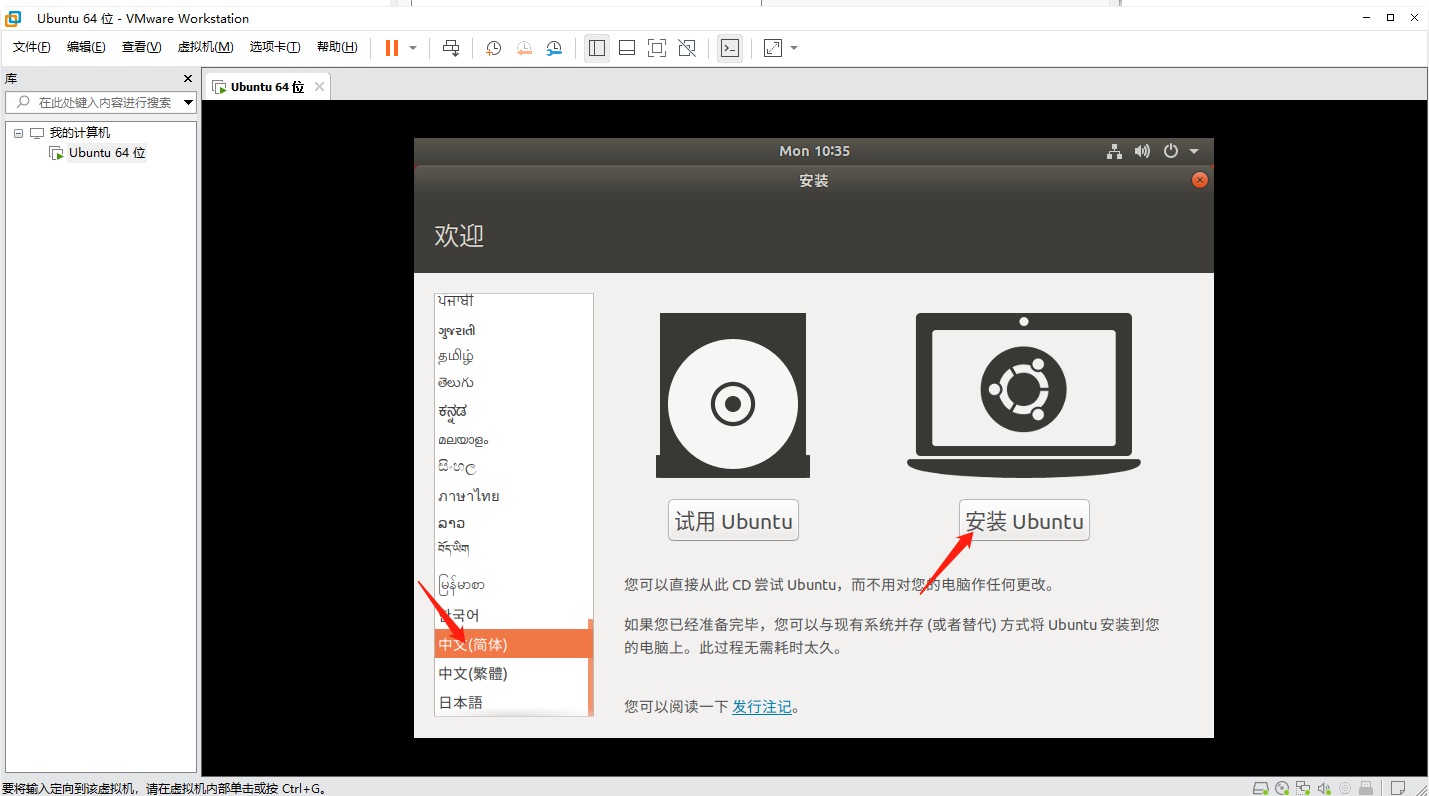
Task: Toggle the thumbnail bar view button
Action: click(x=627, y=48)
